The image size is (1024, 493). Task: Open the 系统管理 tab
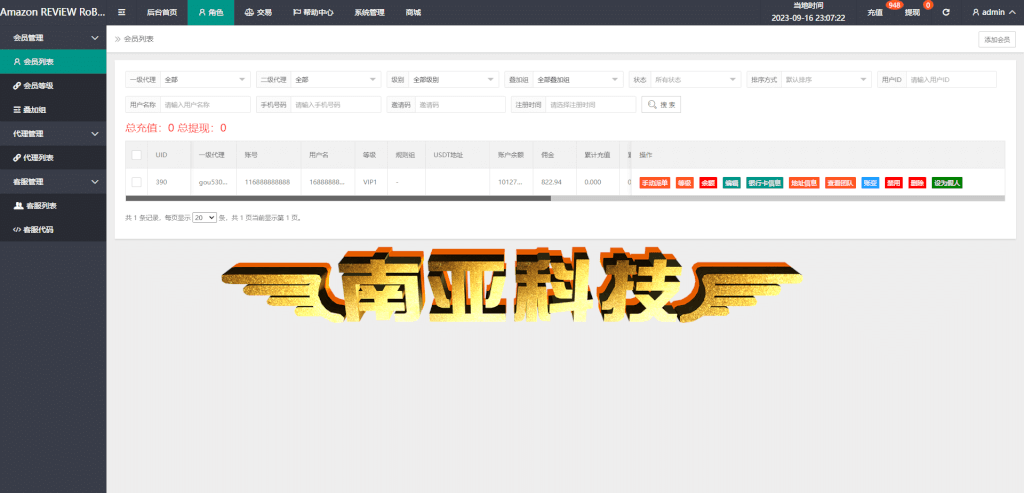coord(369,12)
